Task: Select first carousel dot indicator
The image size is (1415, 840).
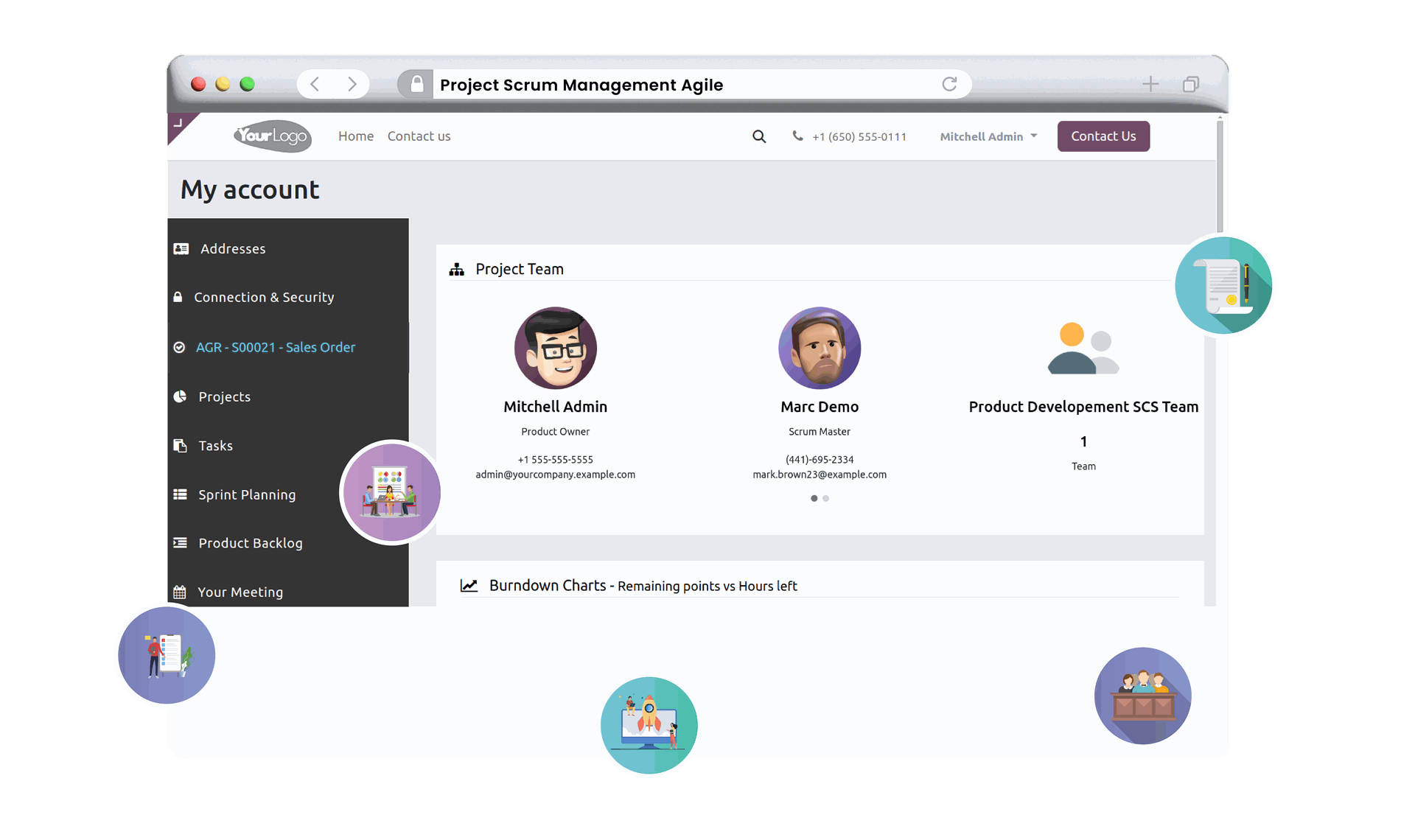Action: (x=814, y=499)
